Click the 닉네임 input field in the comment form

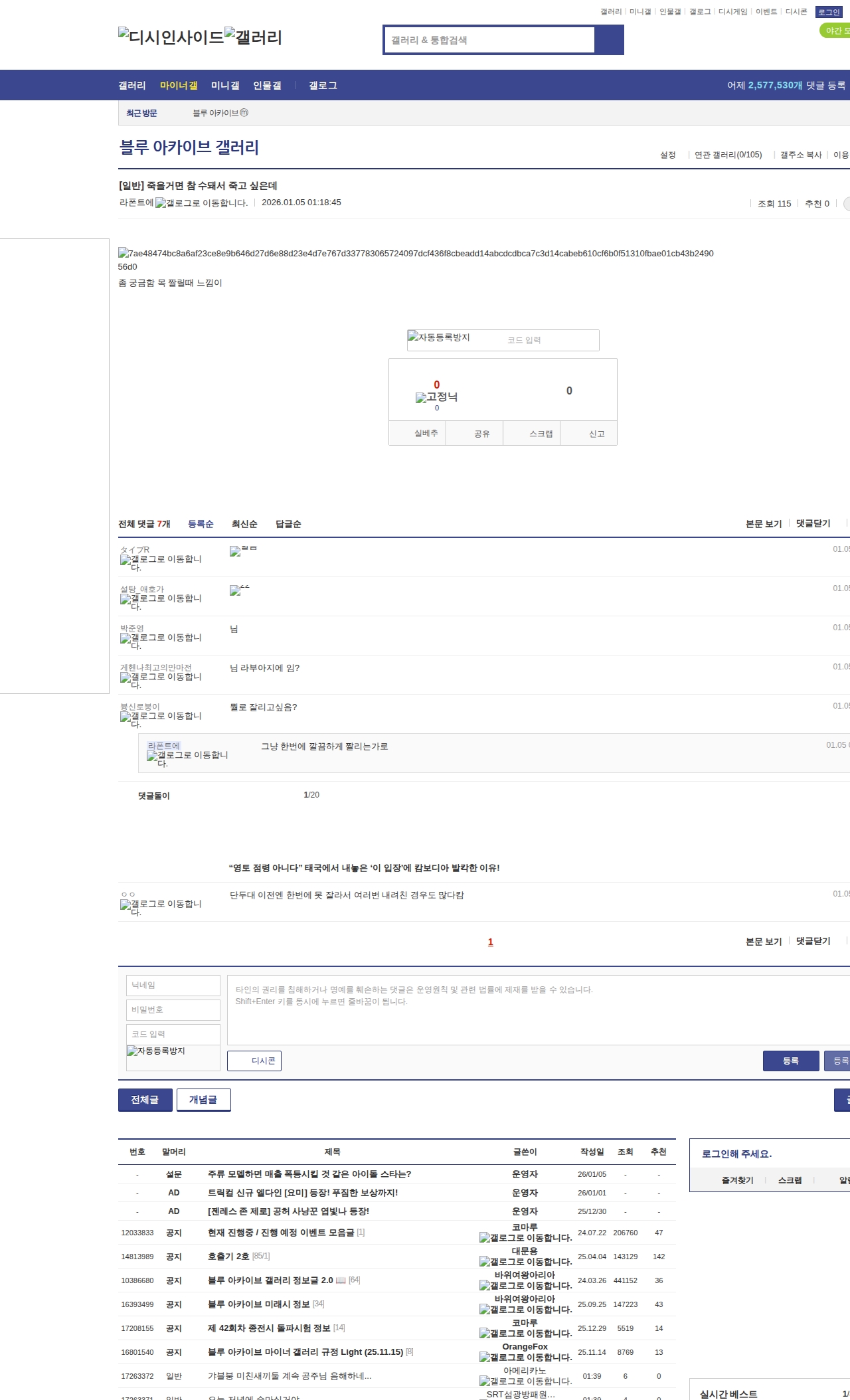click(x=173, y=985)
